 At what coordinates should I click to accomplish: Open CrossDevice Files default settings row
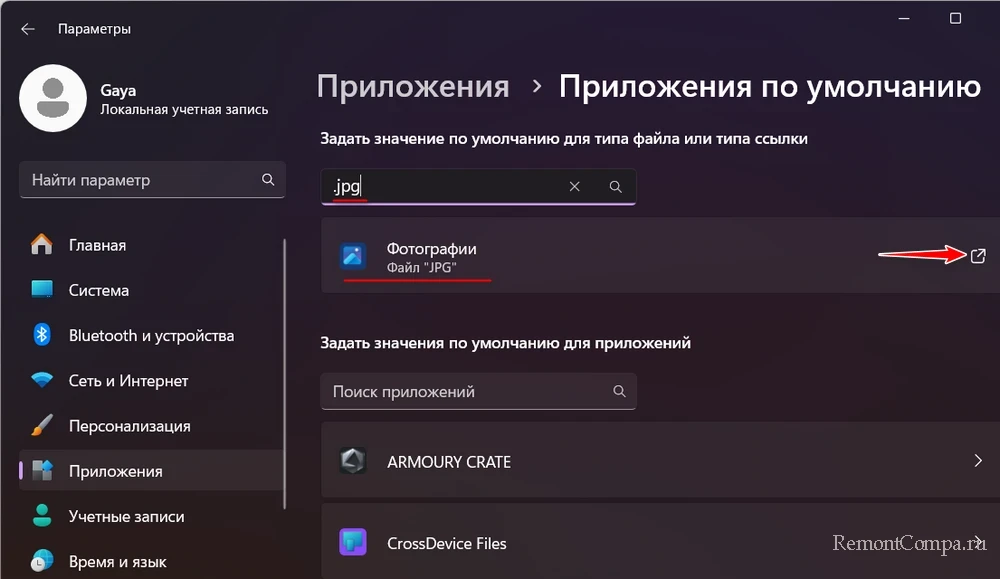pyautogui.click(x=660, y=541)
